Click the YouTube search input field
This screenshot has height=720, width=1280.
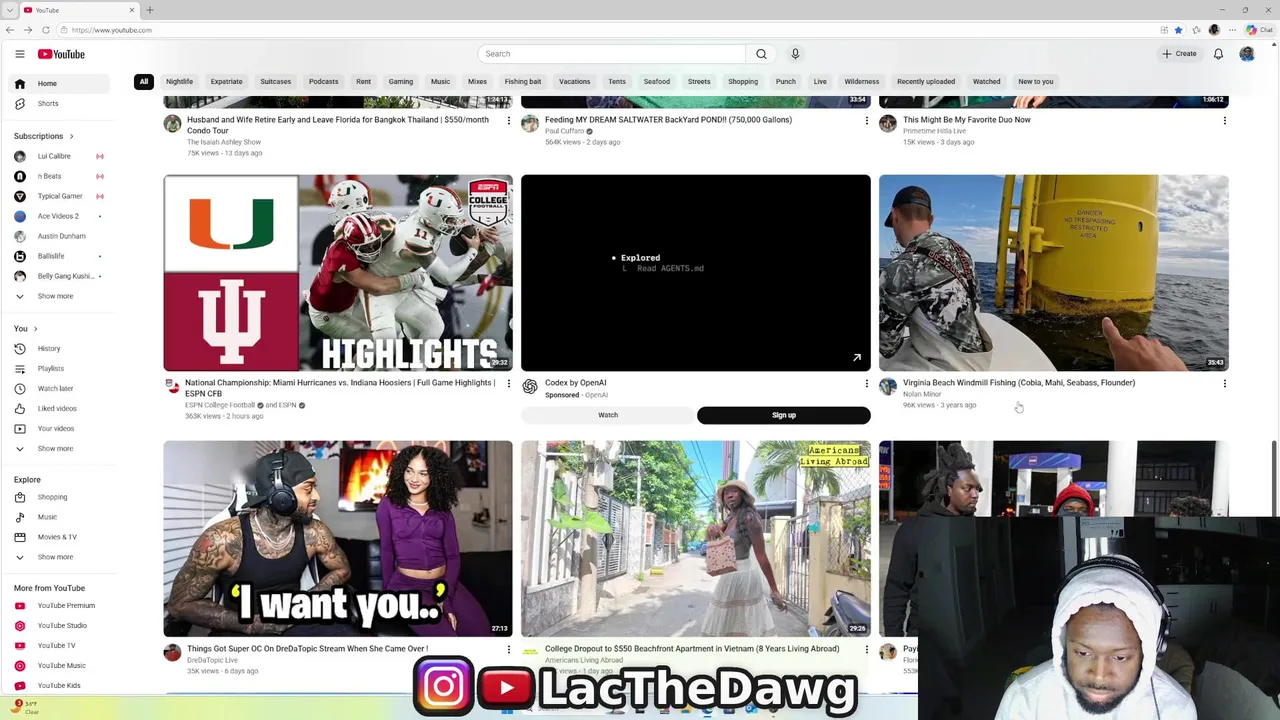611,54
